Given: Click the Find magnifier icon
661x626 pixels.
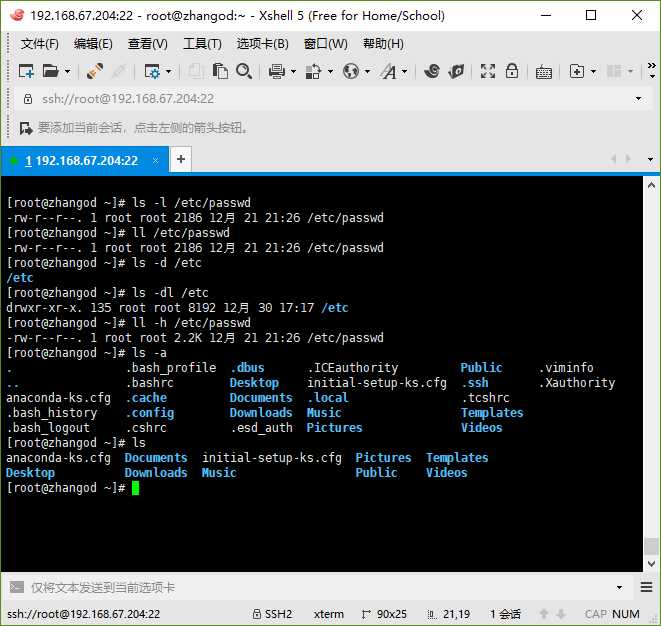Looking at the screenshot, I should point(245,71).
